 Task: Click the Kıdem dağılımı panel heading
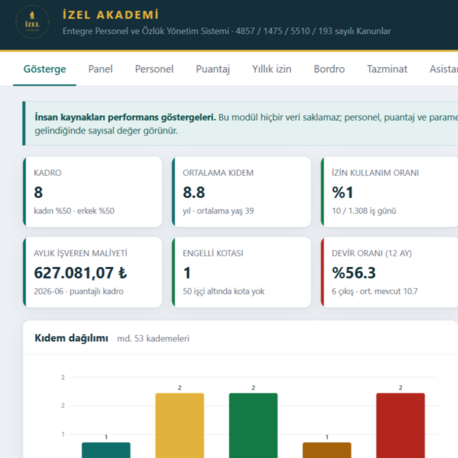coord(71,338)
